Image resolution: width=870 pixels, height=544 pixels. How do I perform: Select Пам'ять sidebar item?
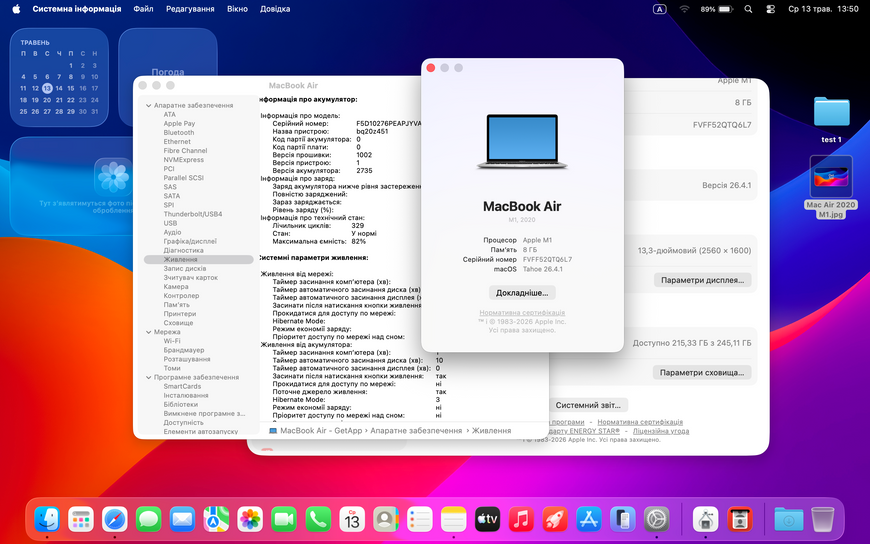pos(176,305)
